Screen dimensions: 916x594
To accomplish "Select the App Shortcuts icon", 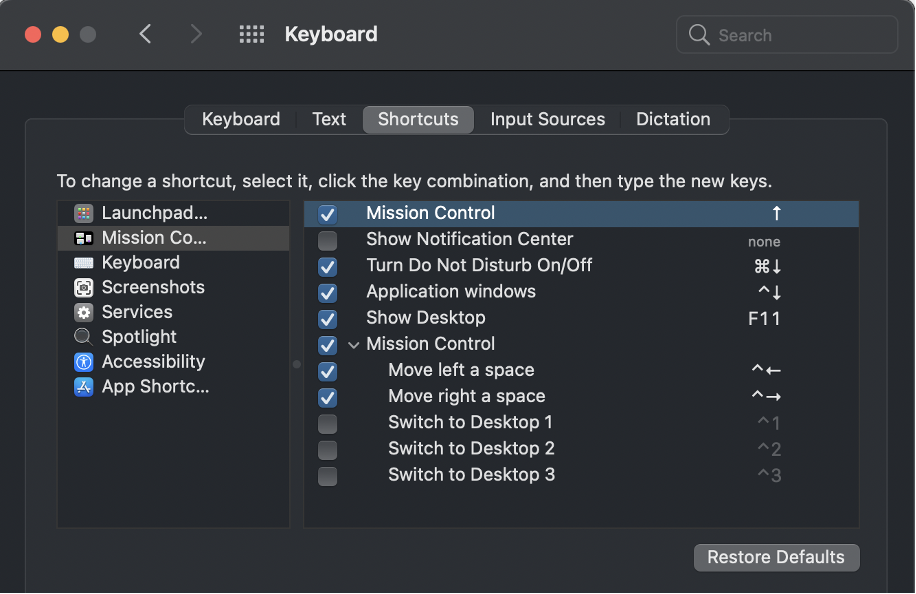I will click(x=84, y=387).
